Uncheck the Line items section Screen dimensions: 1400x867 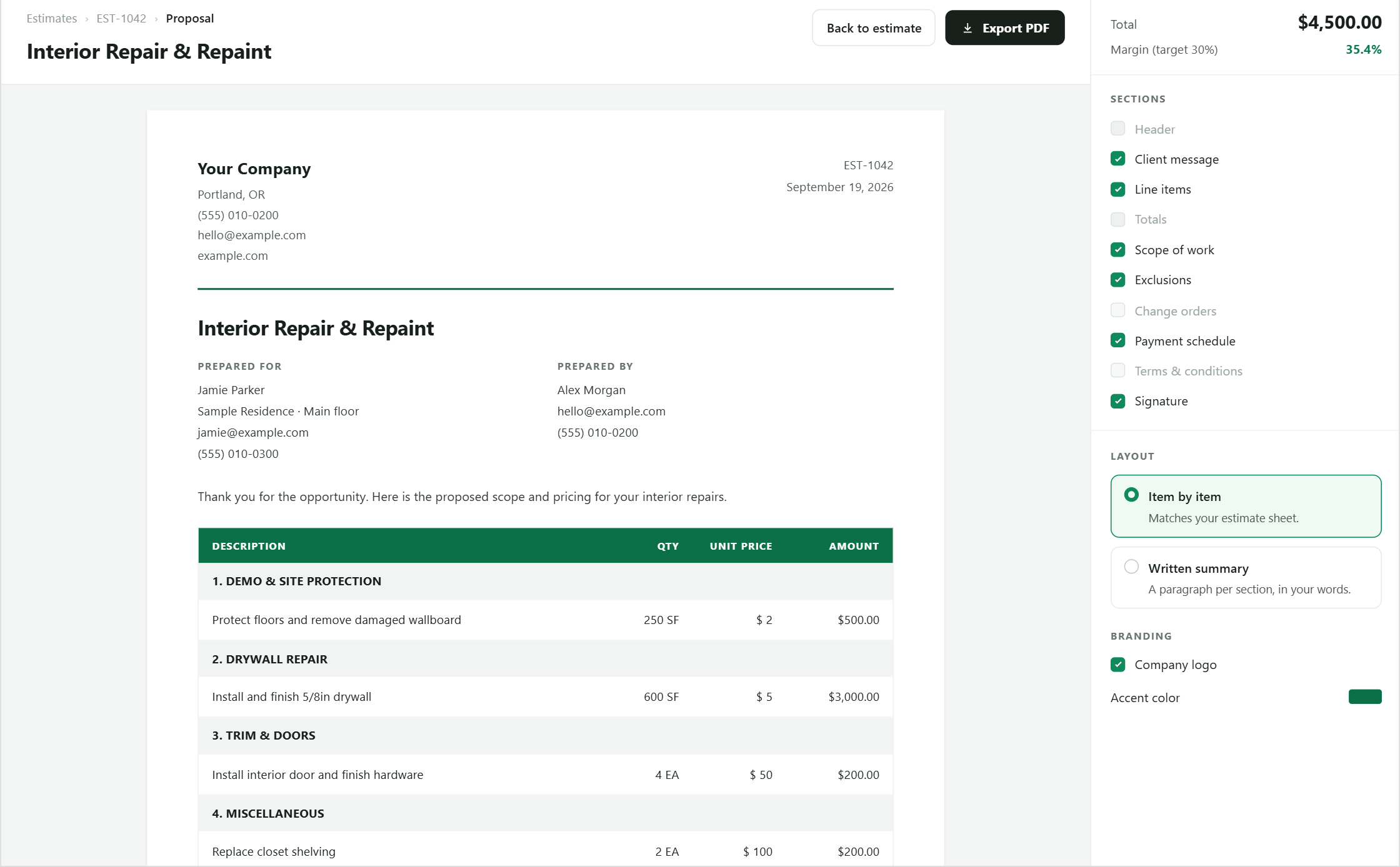point(1118,189)
